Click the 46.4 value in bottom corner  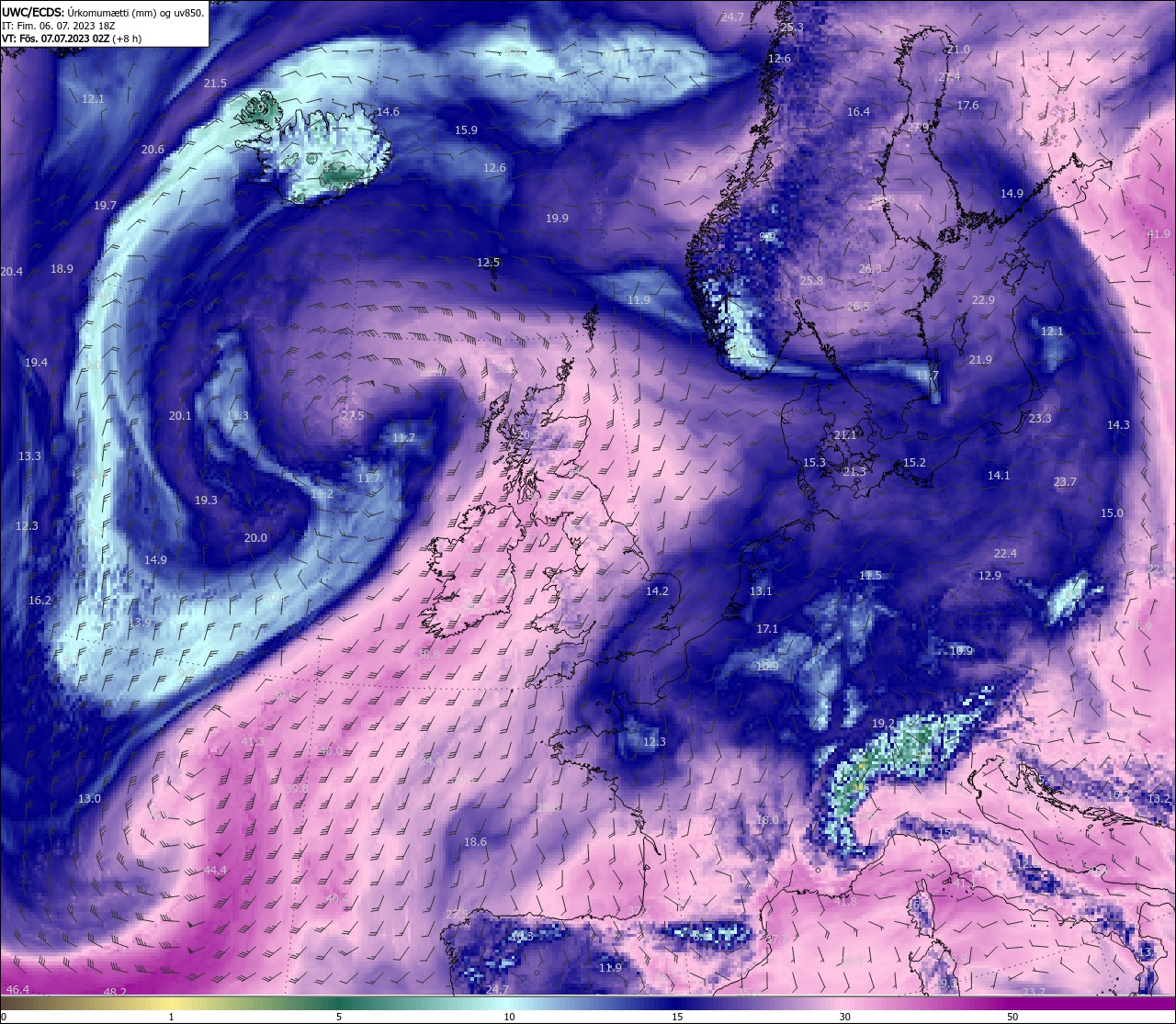17,989
